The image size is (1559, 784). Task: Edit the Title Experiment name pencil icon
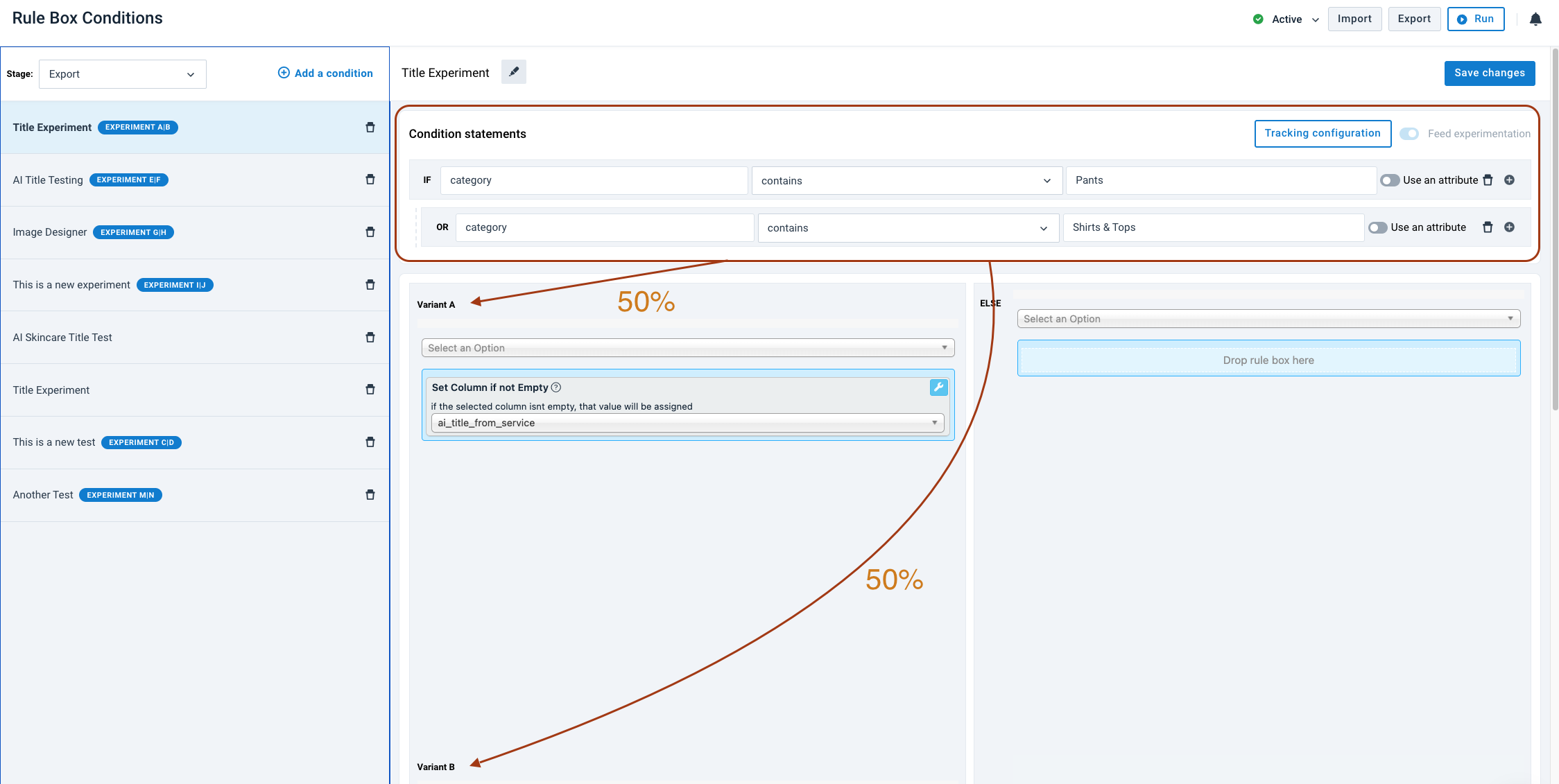(x=514, y=72)
